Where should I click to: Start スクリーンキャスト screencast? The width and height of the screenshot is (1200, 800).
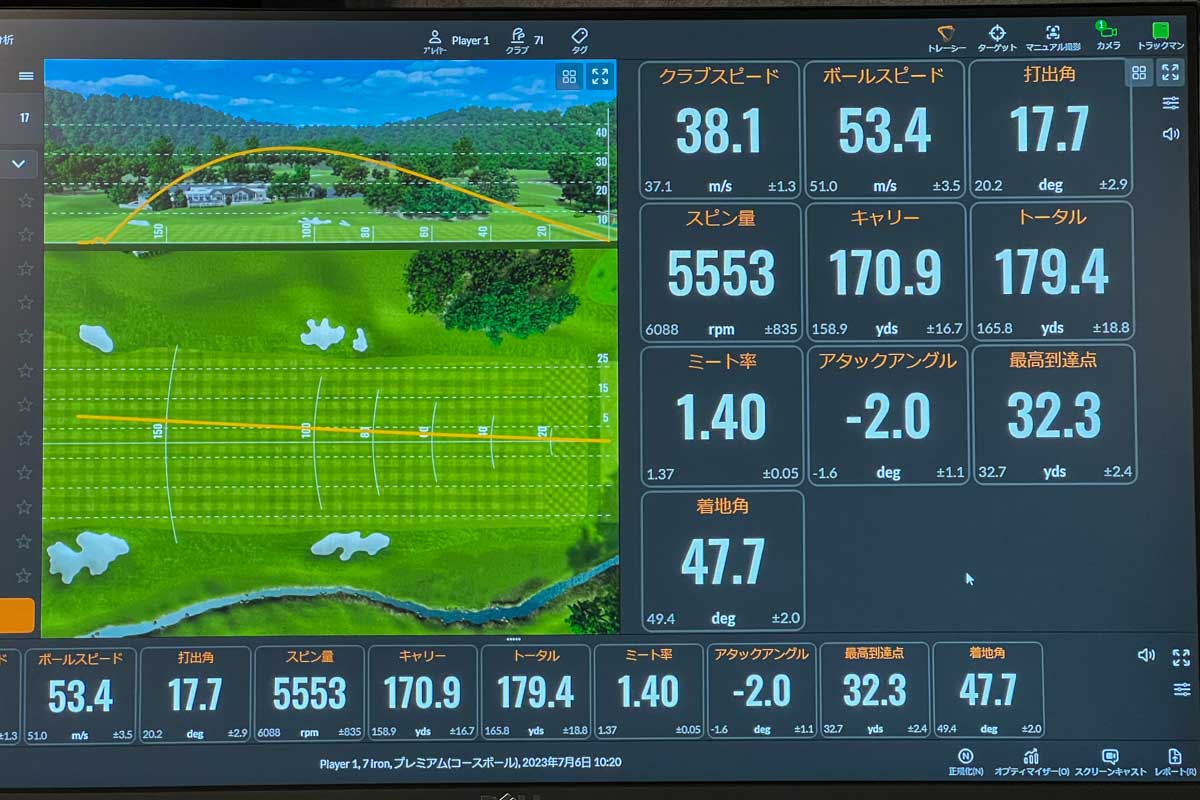point(1109,762)
